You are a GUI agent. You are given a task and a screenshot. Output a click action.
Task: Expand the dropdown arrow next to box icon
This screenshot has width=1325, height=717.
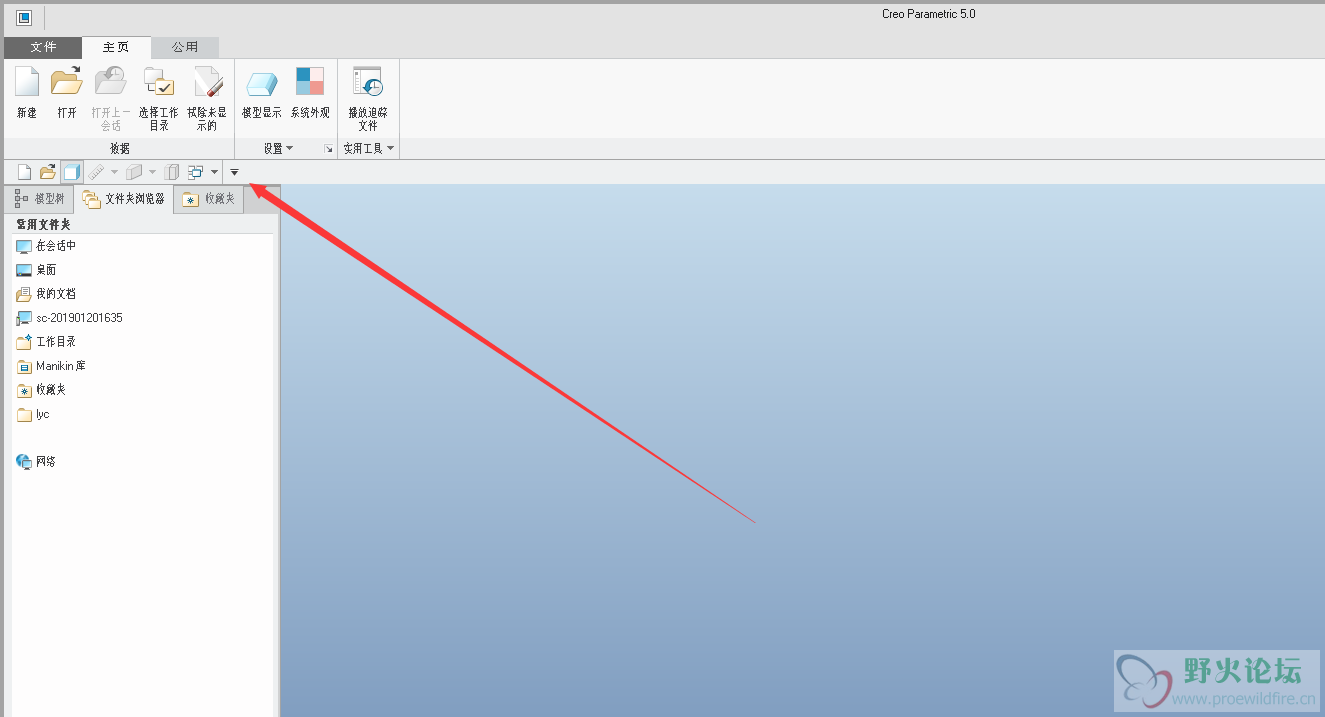pyautogui.click(x=152, y=172)
